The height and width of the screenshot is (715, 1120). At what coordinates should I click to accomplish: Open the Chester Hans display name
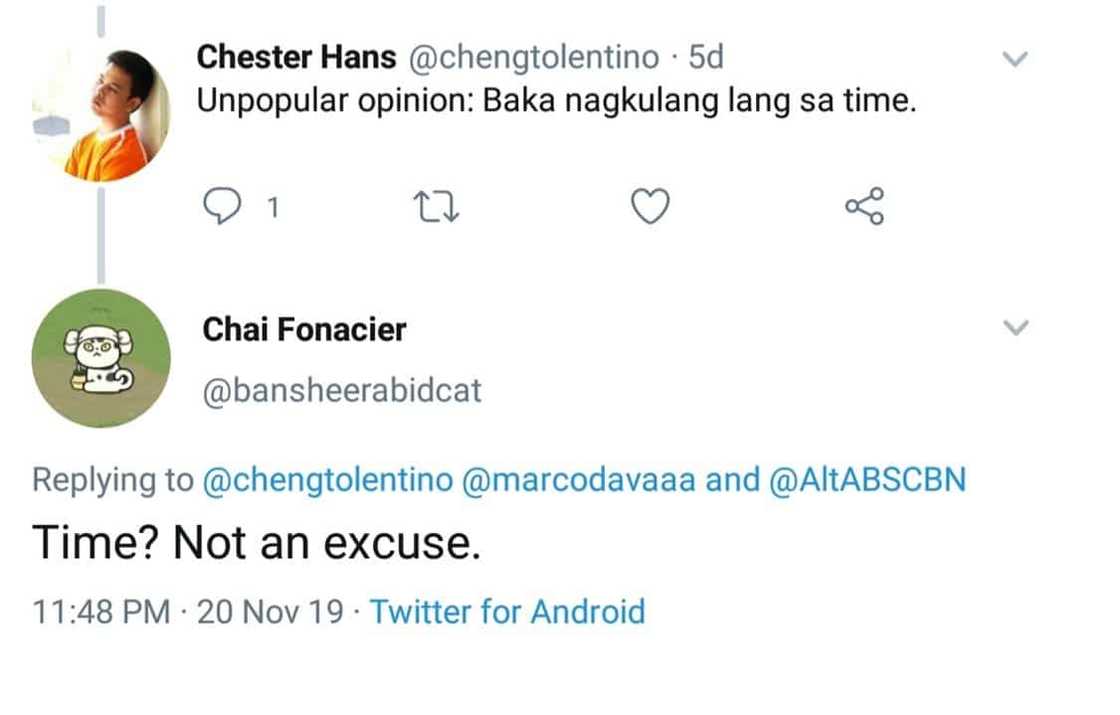[296, 58]
